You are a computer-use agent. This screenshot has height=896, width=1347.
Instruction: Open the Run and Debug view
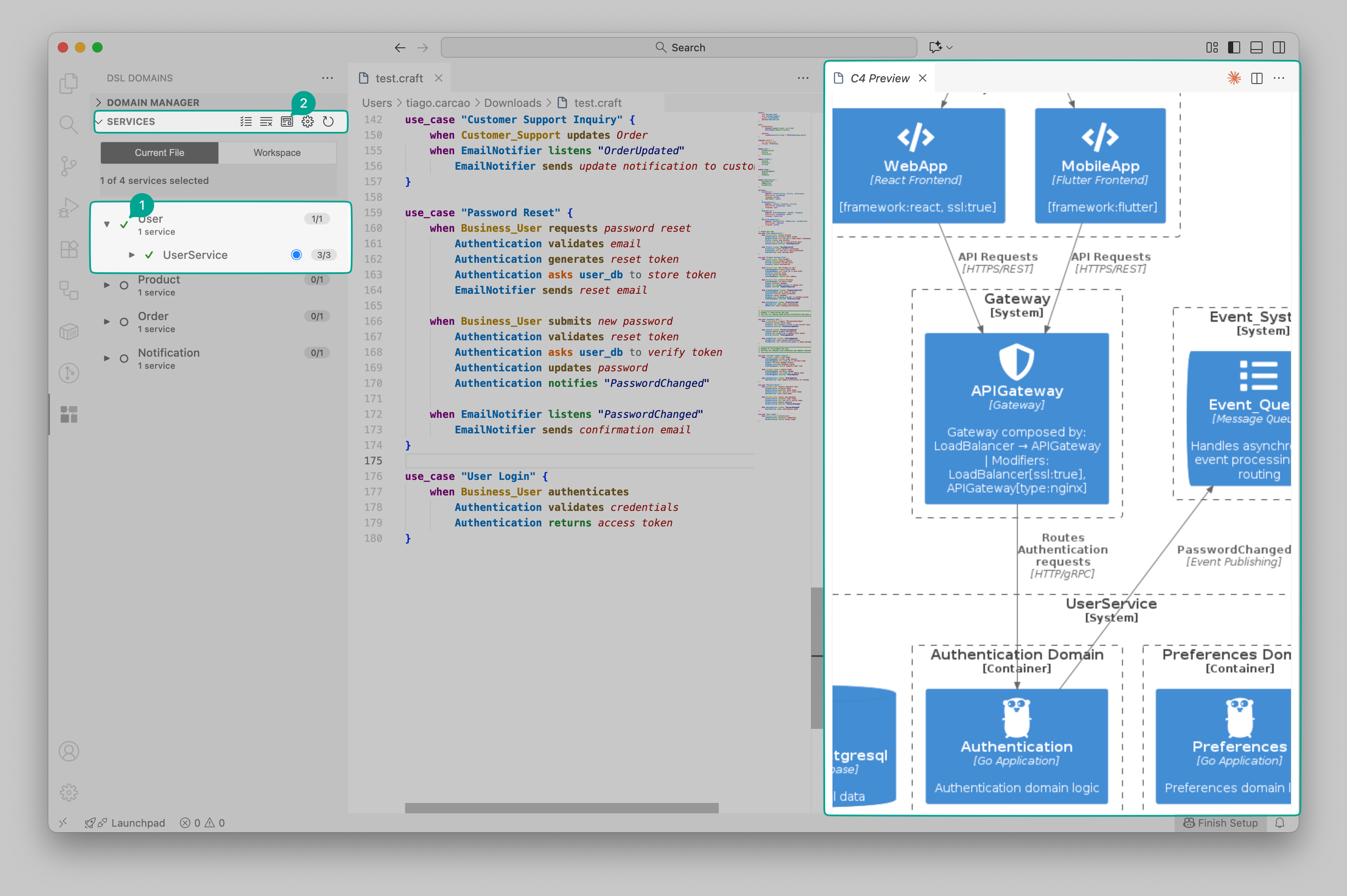point(69,208)
